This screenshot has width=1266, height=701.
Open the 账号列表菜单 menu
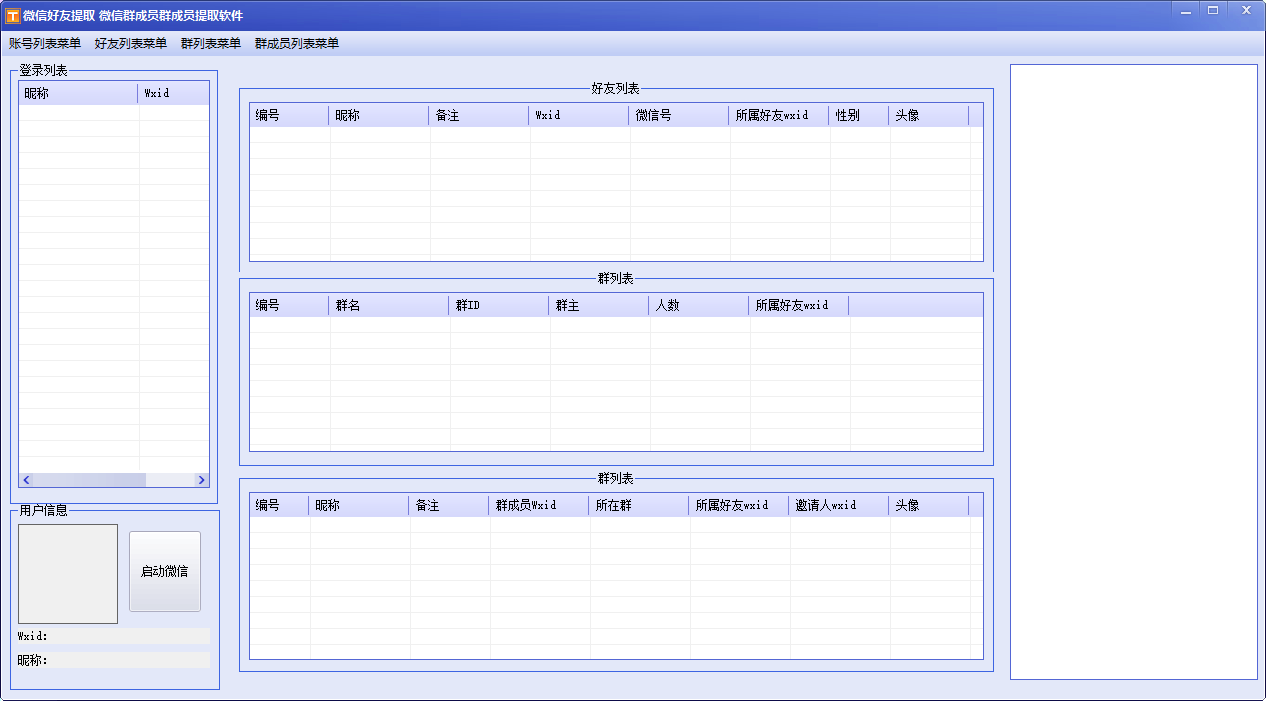click(x=45, y=44)
